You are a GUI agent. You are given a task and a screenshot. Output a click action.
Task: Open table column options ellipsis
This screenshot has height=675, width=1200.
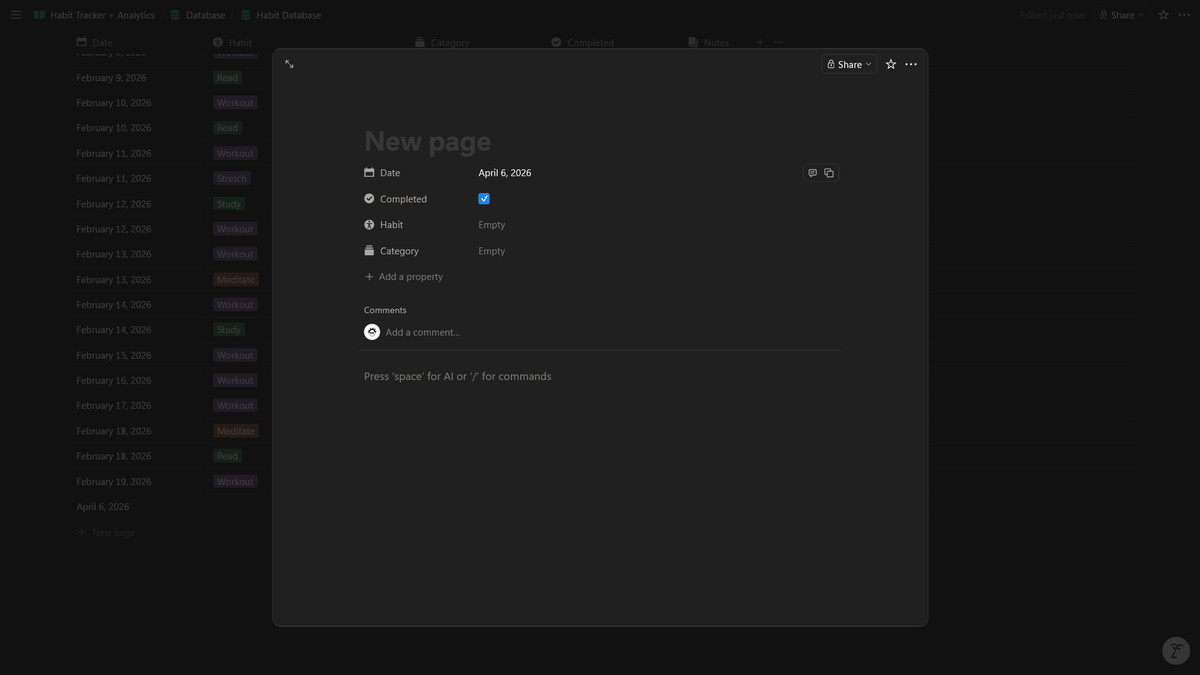779,43
